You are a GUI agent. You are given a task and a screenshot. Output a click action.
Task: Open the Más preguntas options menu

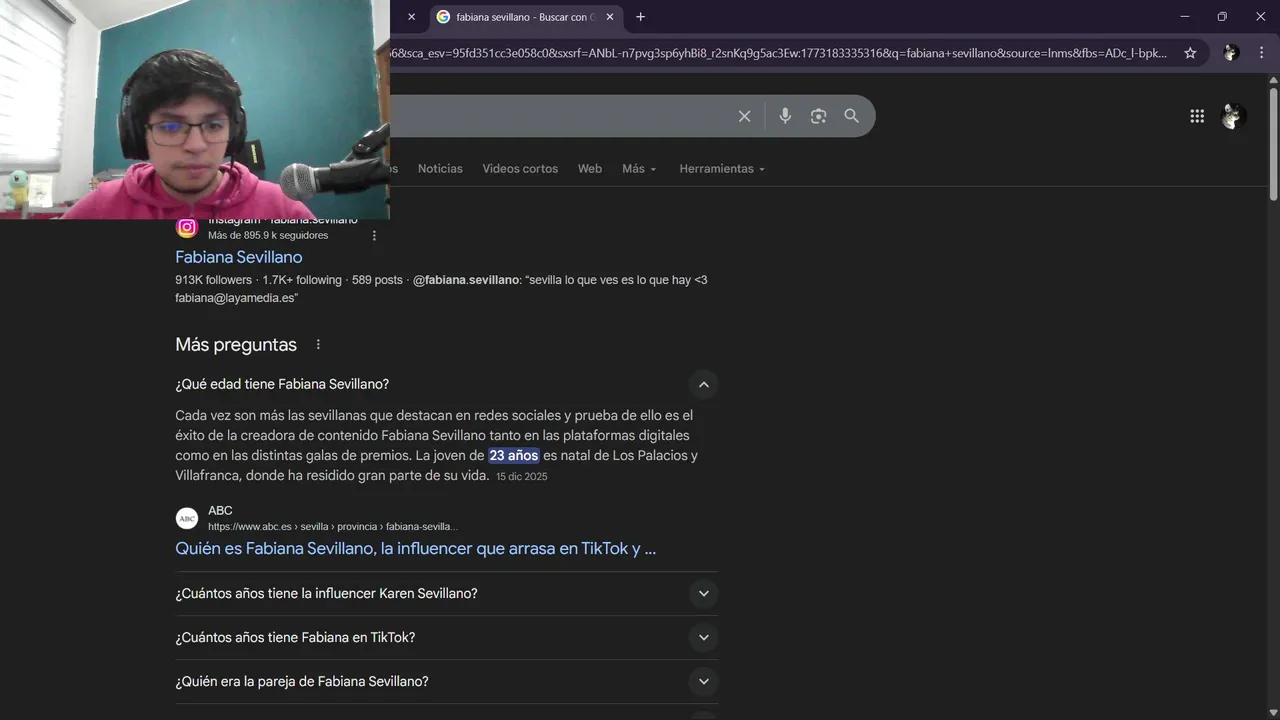pos(318,345)
